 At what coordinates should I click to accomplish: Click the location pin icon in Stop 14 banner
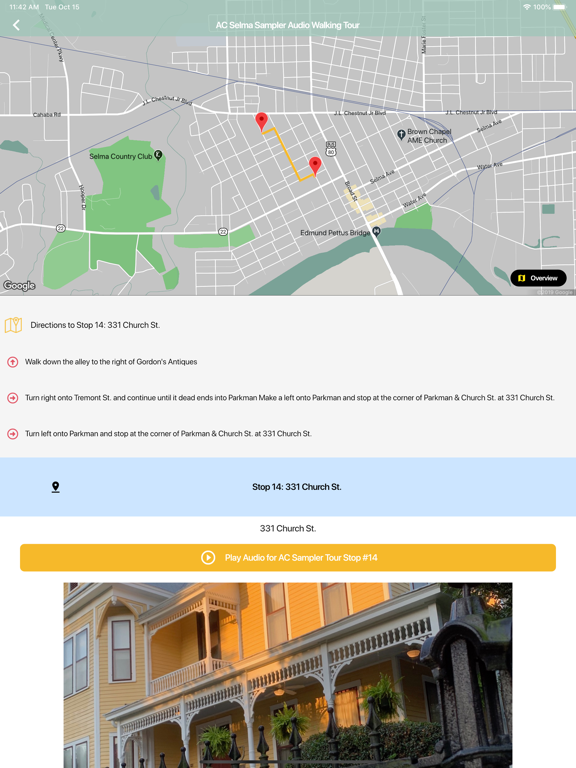[55, 487]
